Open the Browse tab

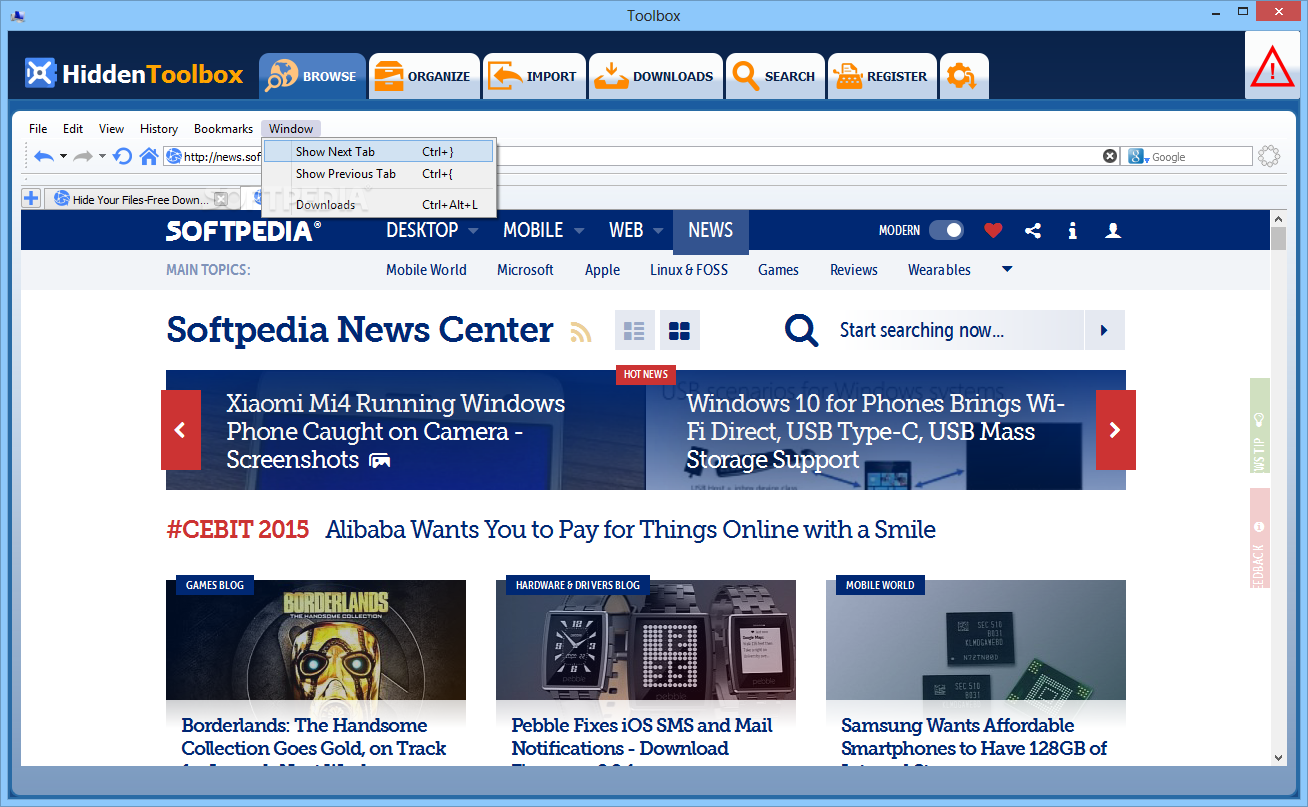tap(310, 76)
